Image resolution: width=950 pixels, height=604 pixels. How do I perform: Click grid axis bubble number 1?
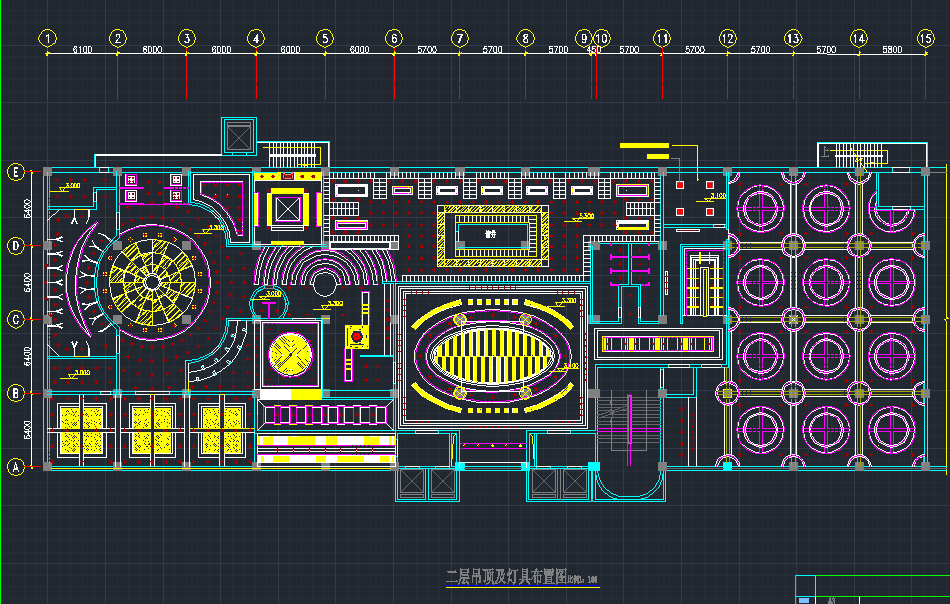pyautogui.click(x=47, y=38)
